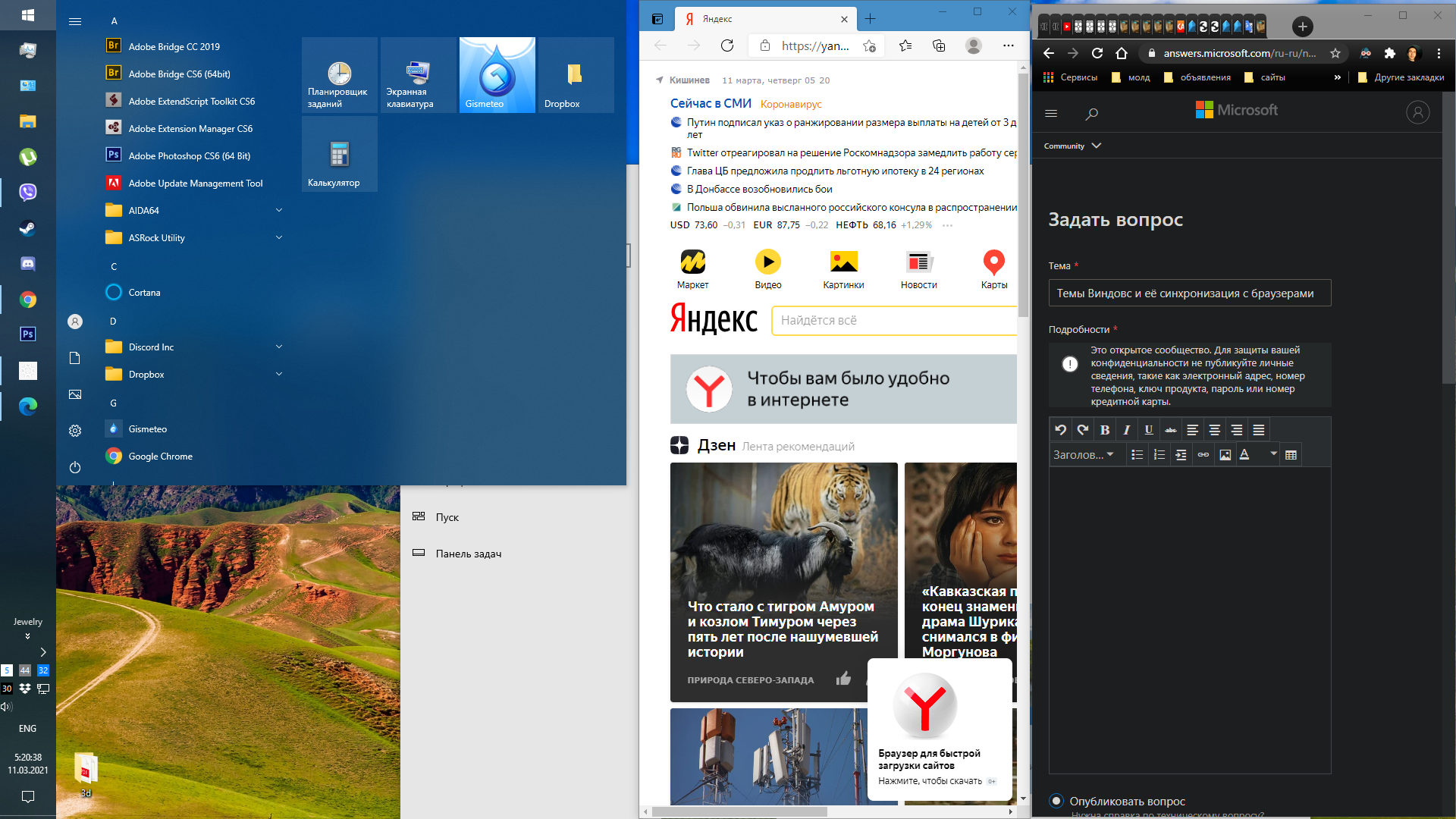Click the underline formatting button in editor
The height and width of the screenshot is (819, 1456).
(1147, 429)
